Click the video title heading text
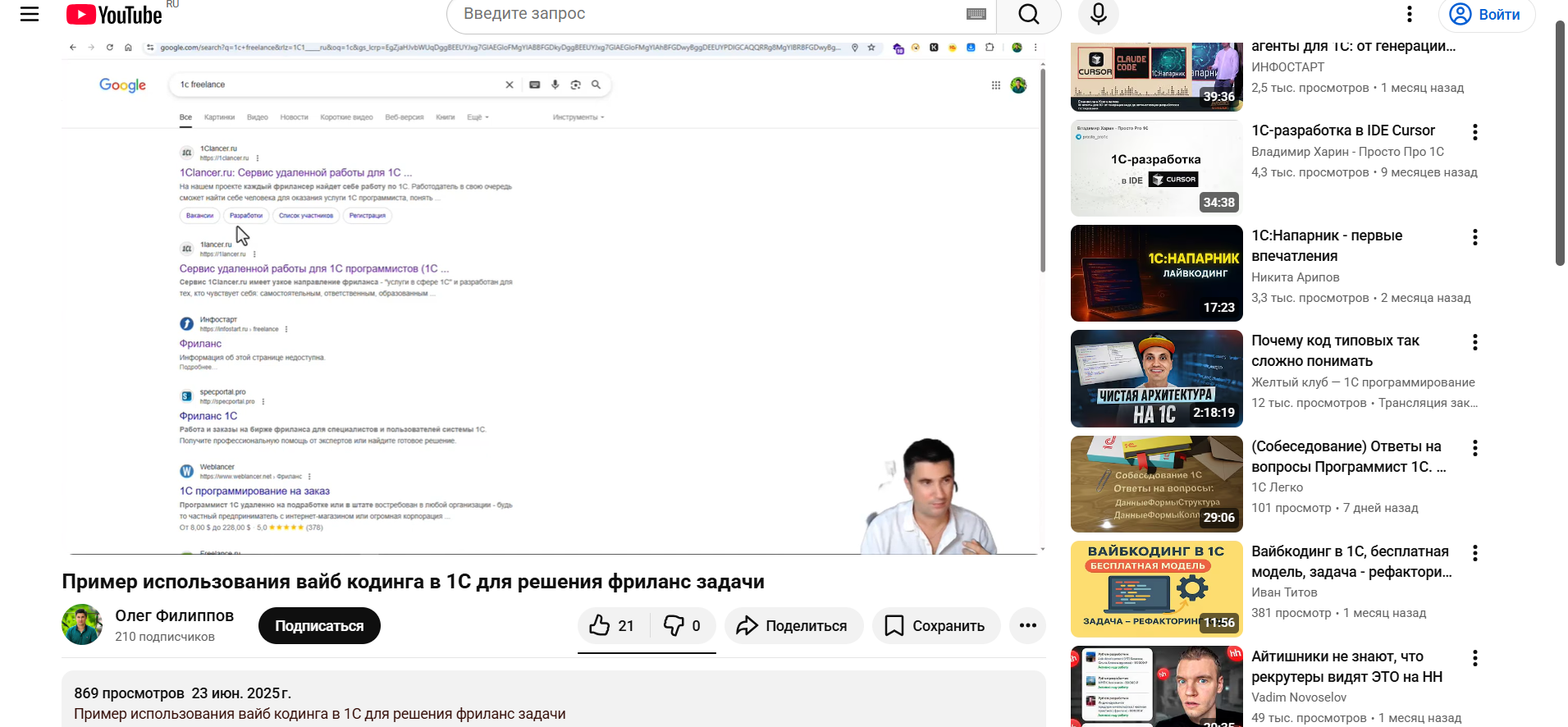 [413, 582]
